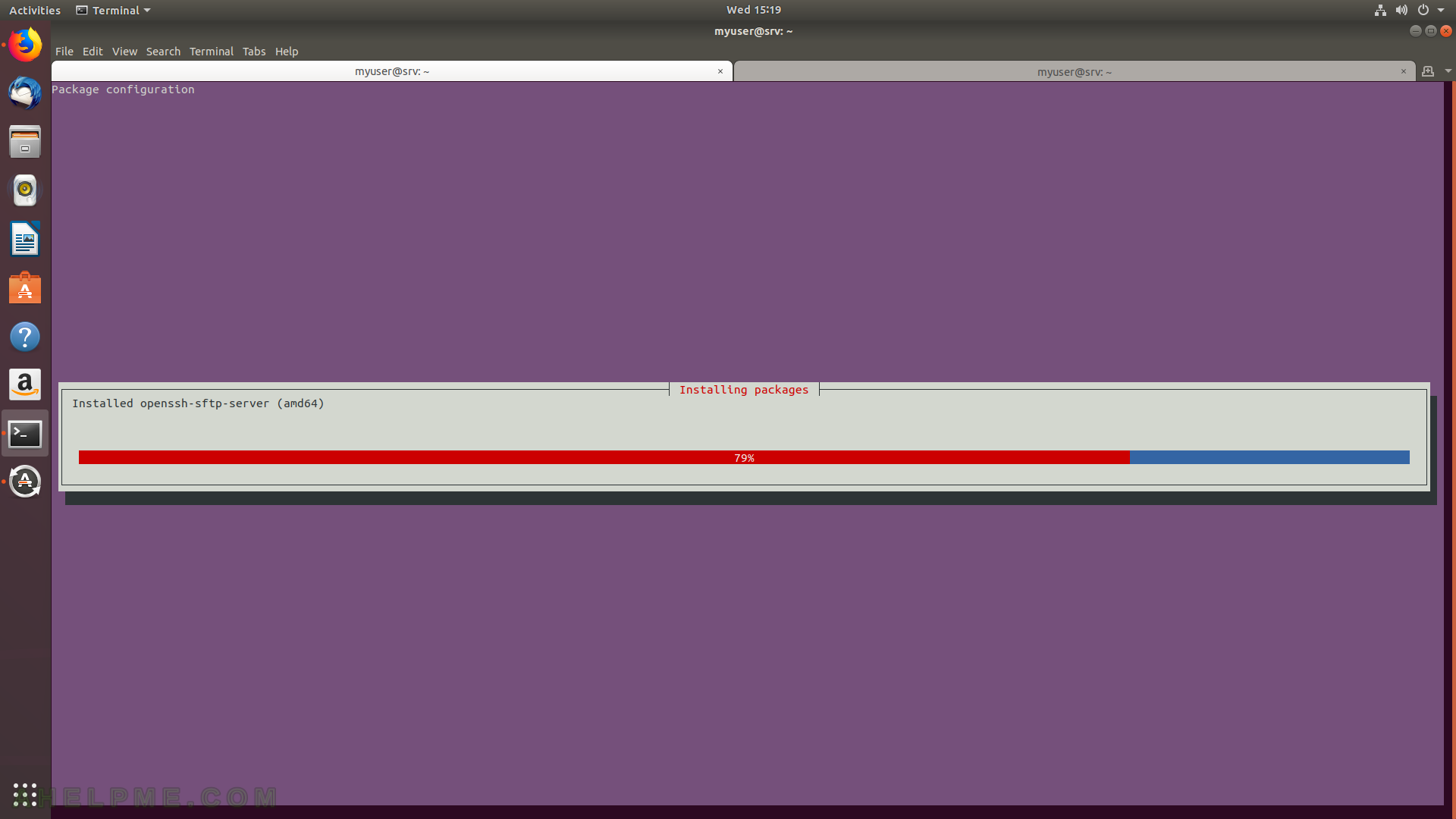The height and width of the screenshot is (819, 1456).
Task: Close the first terminal tab
Action: pos(720,71)
